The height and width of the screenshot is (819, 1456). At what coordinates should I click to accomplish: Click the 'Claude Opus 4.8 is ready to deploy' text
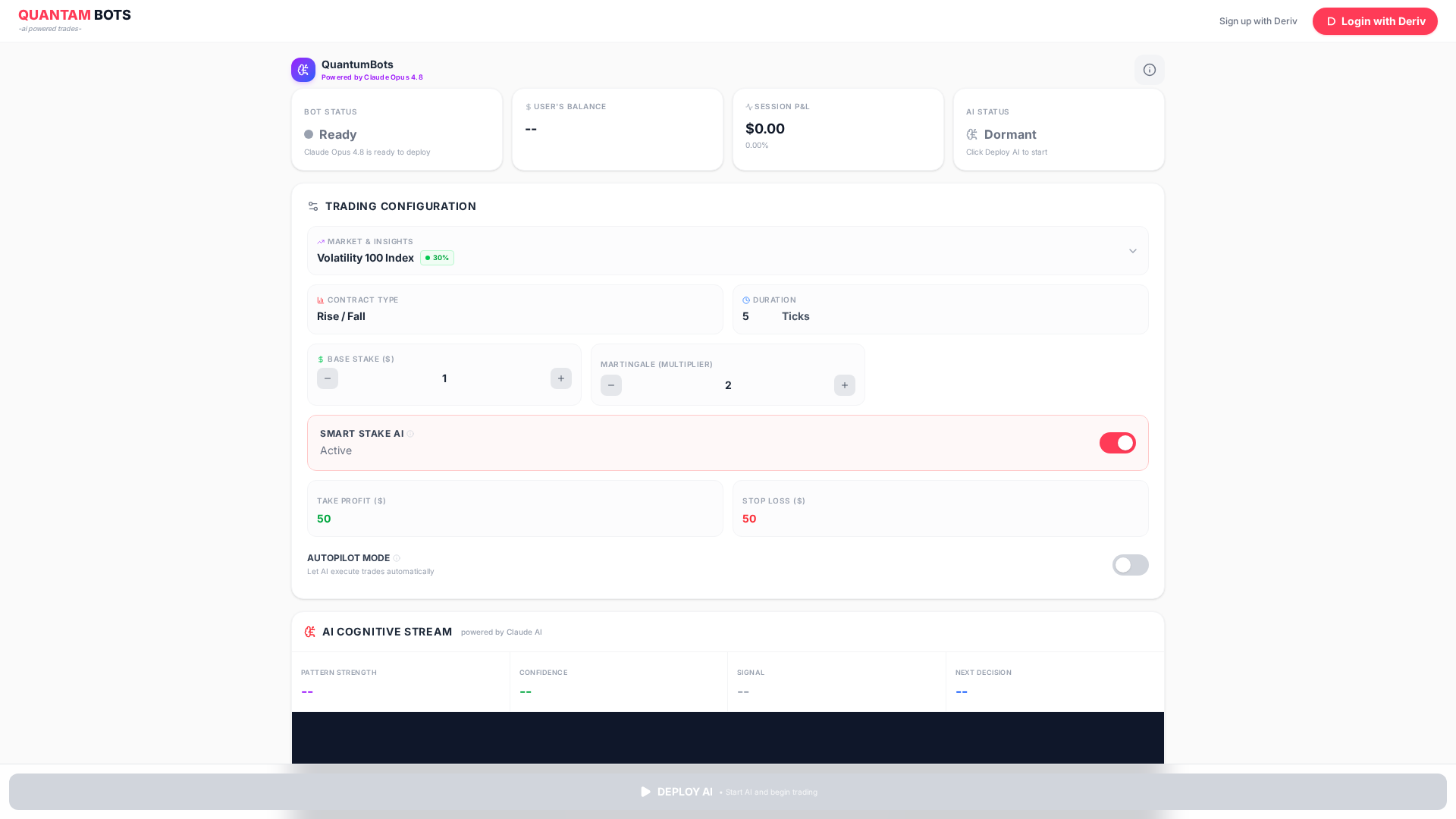(367, 152)
